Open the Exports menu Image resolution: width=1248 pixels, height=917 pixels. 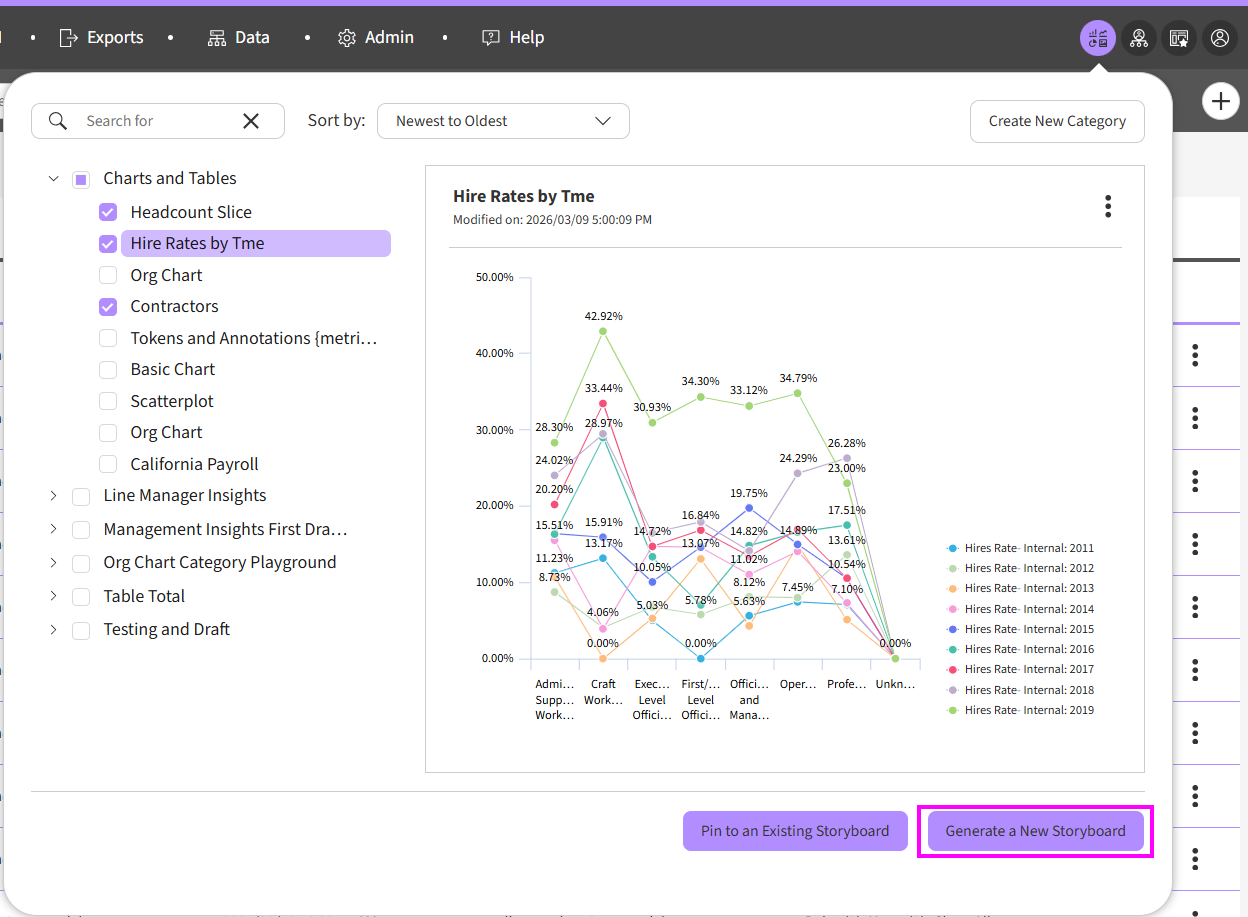click(101, 38)
